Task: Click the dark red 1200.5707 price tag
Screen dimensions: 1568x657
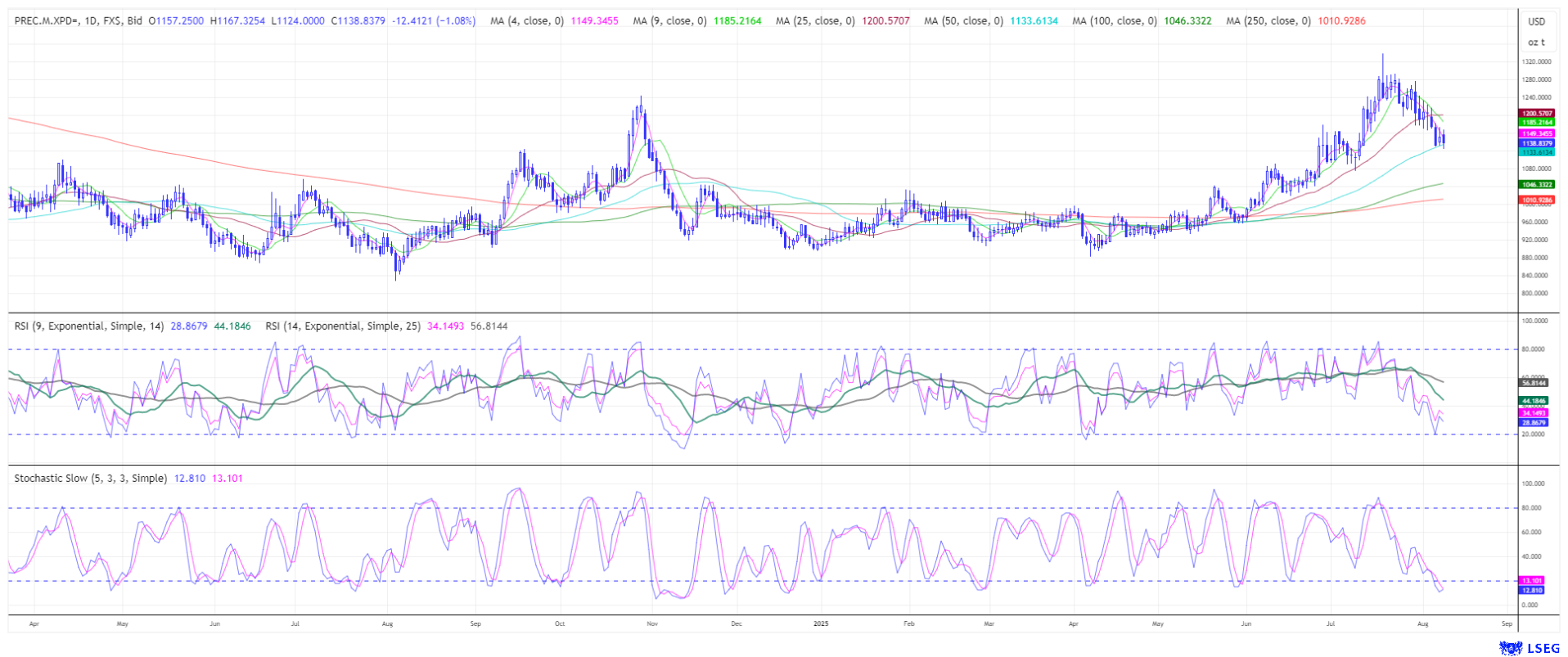Action: pyautogui.click(x=1536, y=114)
